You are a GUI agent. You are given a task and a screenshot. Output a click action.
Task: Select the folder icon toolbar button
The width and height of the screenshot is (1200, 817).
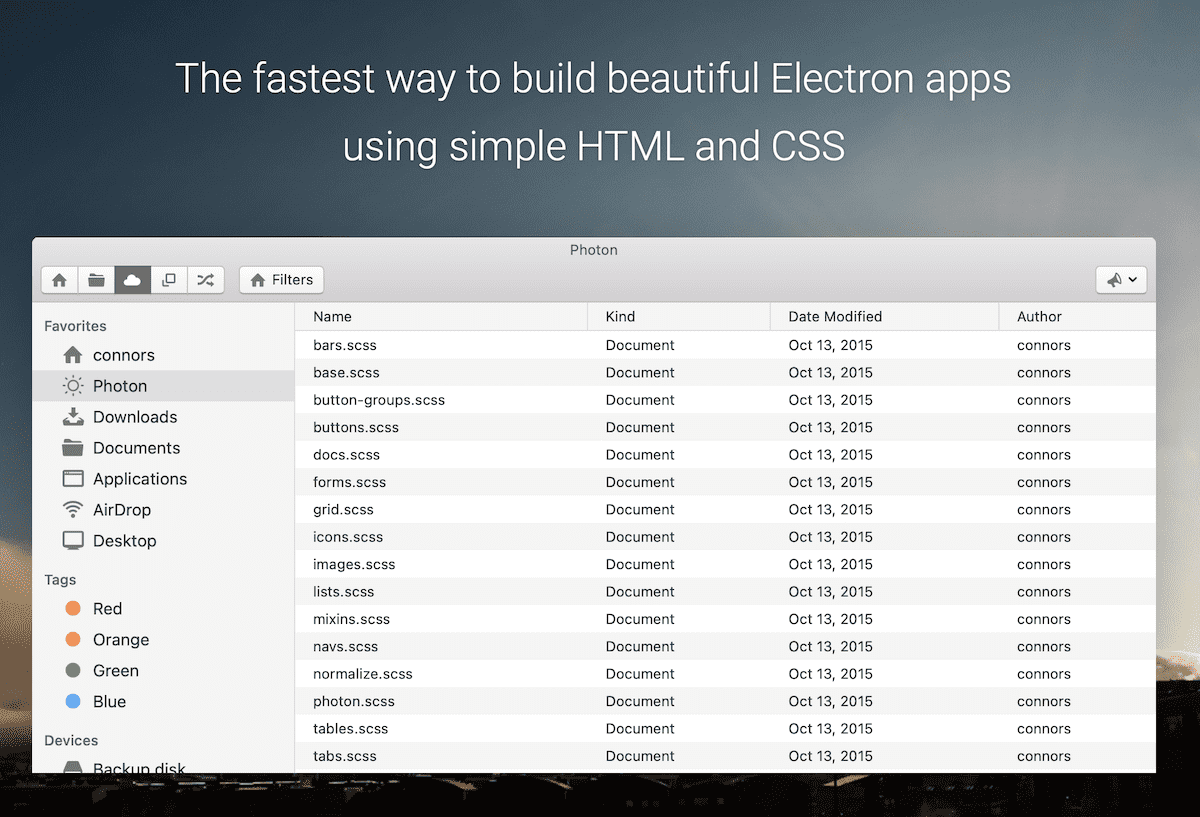(x=96, y=280)
